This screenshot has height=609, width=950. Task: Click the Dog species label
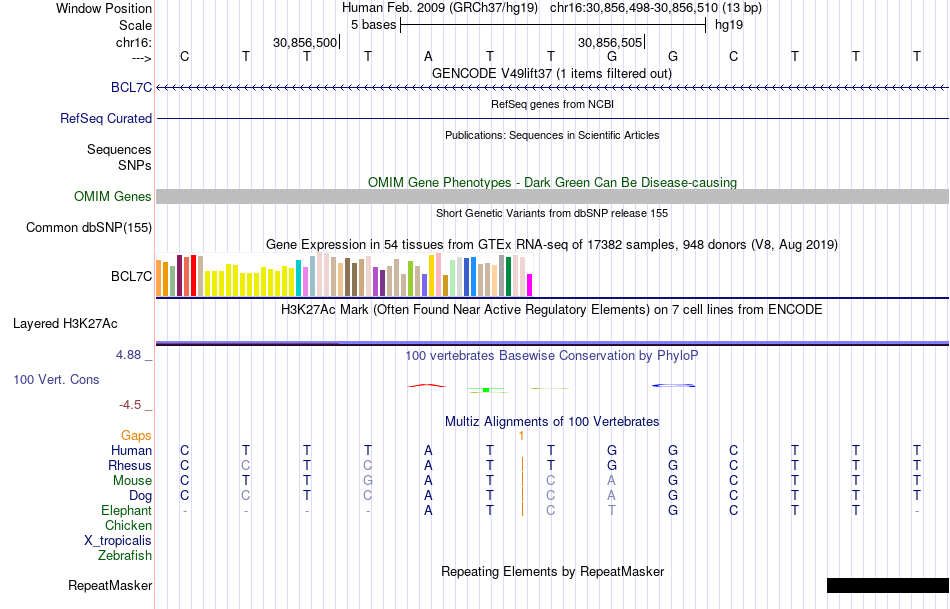pos(140,496)
